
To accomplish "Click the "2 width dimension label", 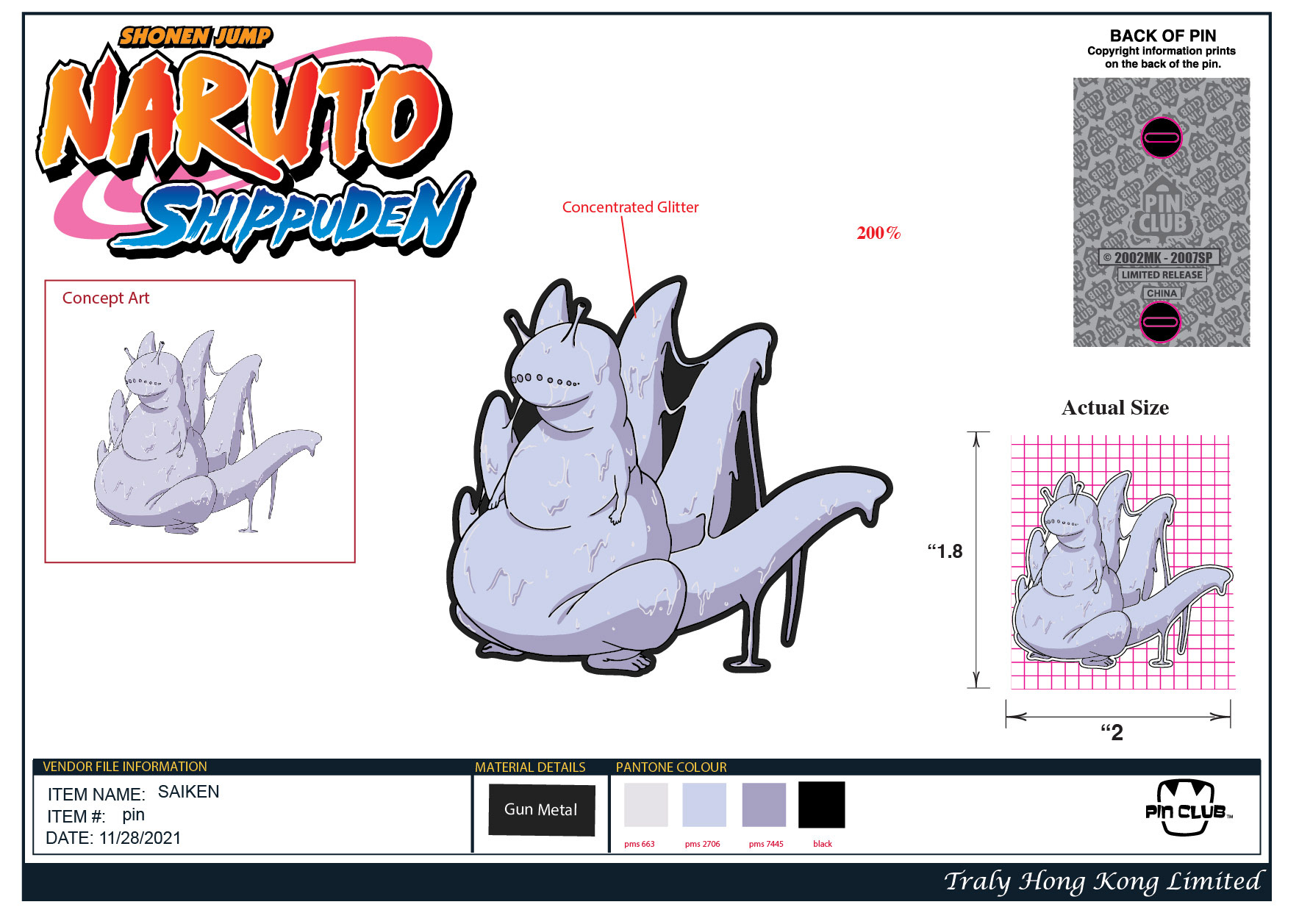I will coord(1112,732).
